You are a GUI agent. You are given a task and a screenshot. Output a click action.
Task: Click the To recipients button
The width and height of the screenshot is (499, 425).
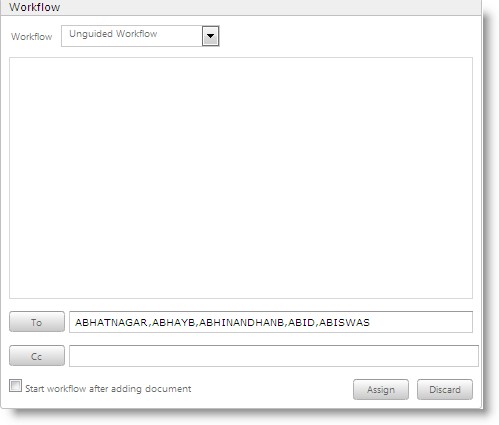click(x=37, y=322)
